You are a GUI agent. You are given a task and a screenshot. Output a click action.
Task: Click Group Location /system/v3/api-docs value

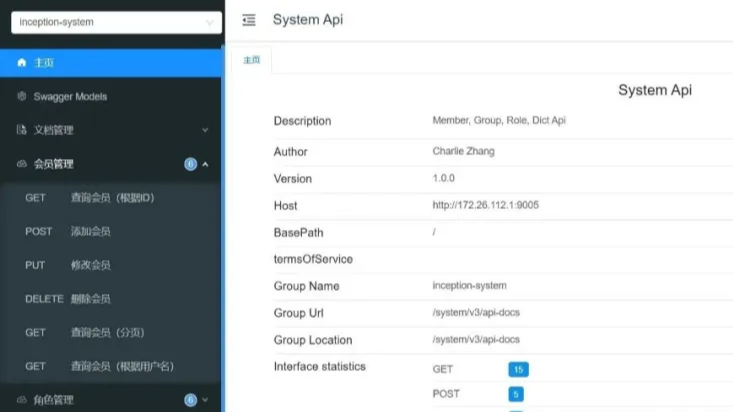coord(476,340)
